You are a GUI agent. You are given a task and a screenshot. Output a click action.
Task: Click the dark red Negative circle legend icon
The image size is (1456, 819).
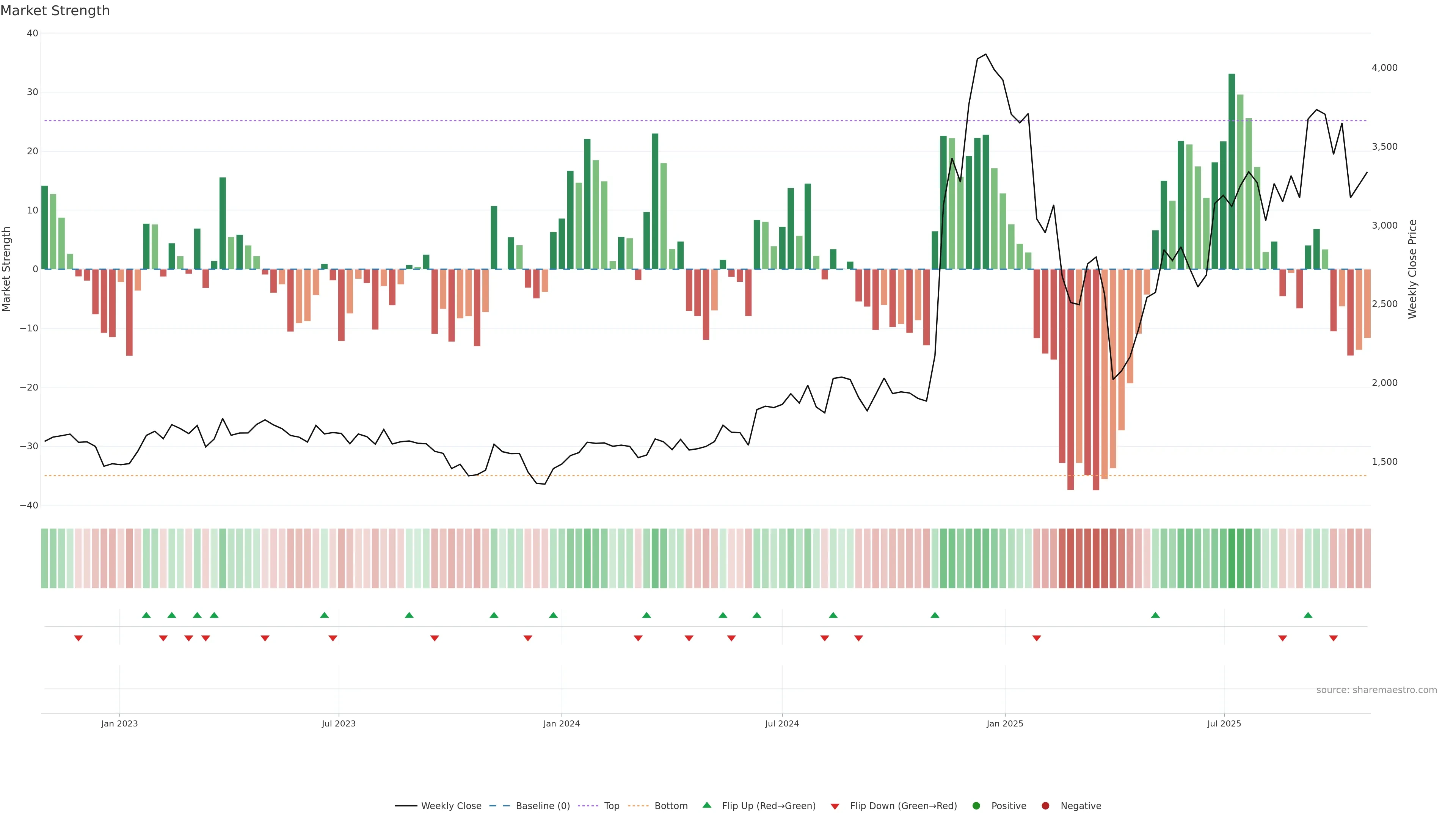(1045, 806)
